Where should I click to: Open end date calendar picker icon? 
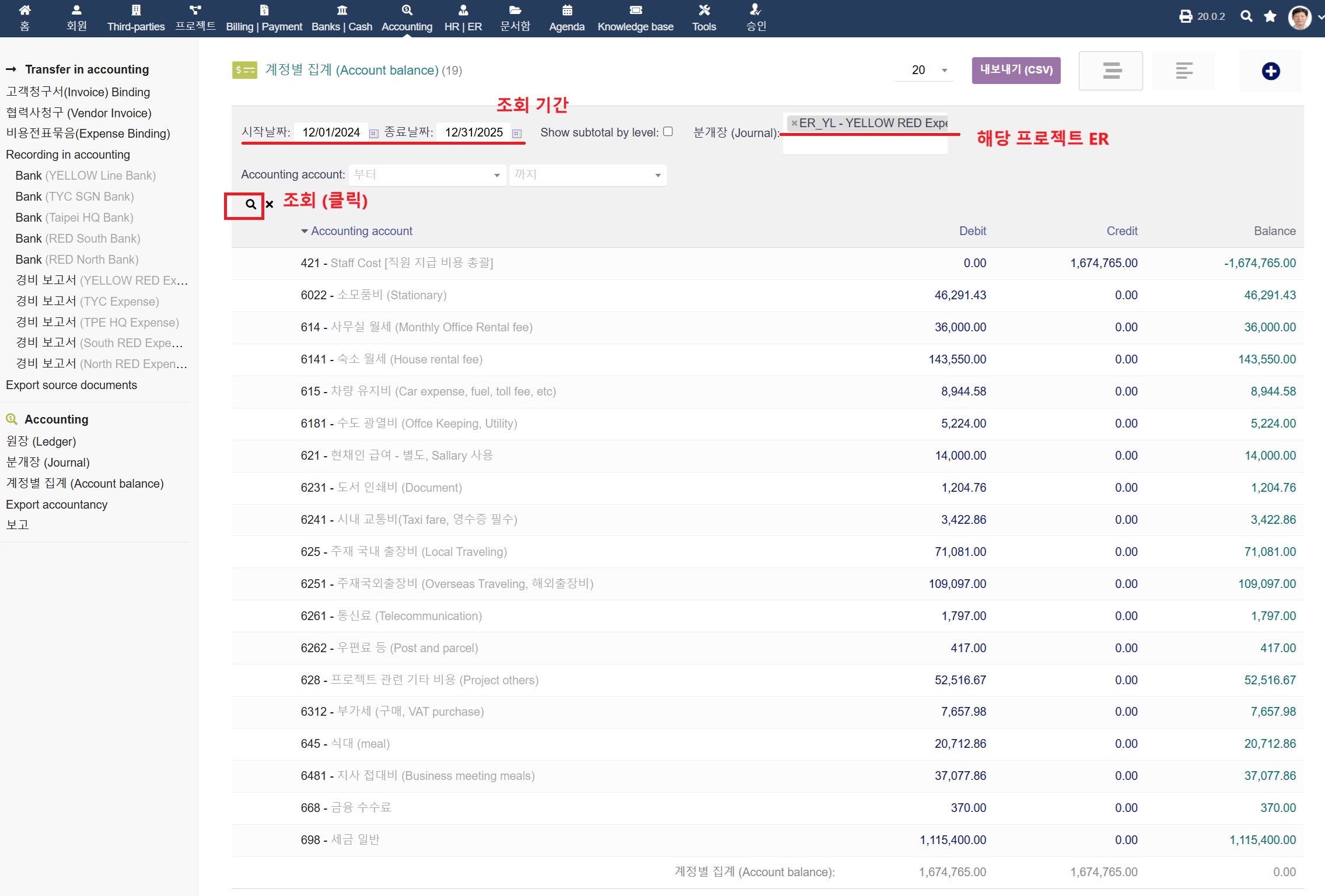pyautogui.click(x=517, y=134)
